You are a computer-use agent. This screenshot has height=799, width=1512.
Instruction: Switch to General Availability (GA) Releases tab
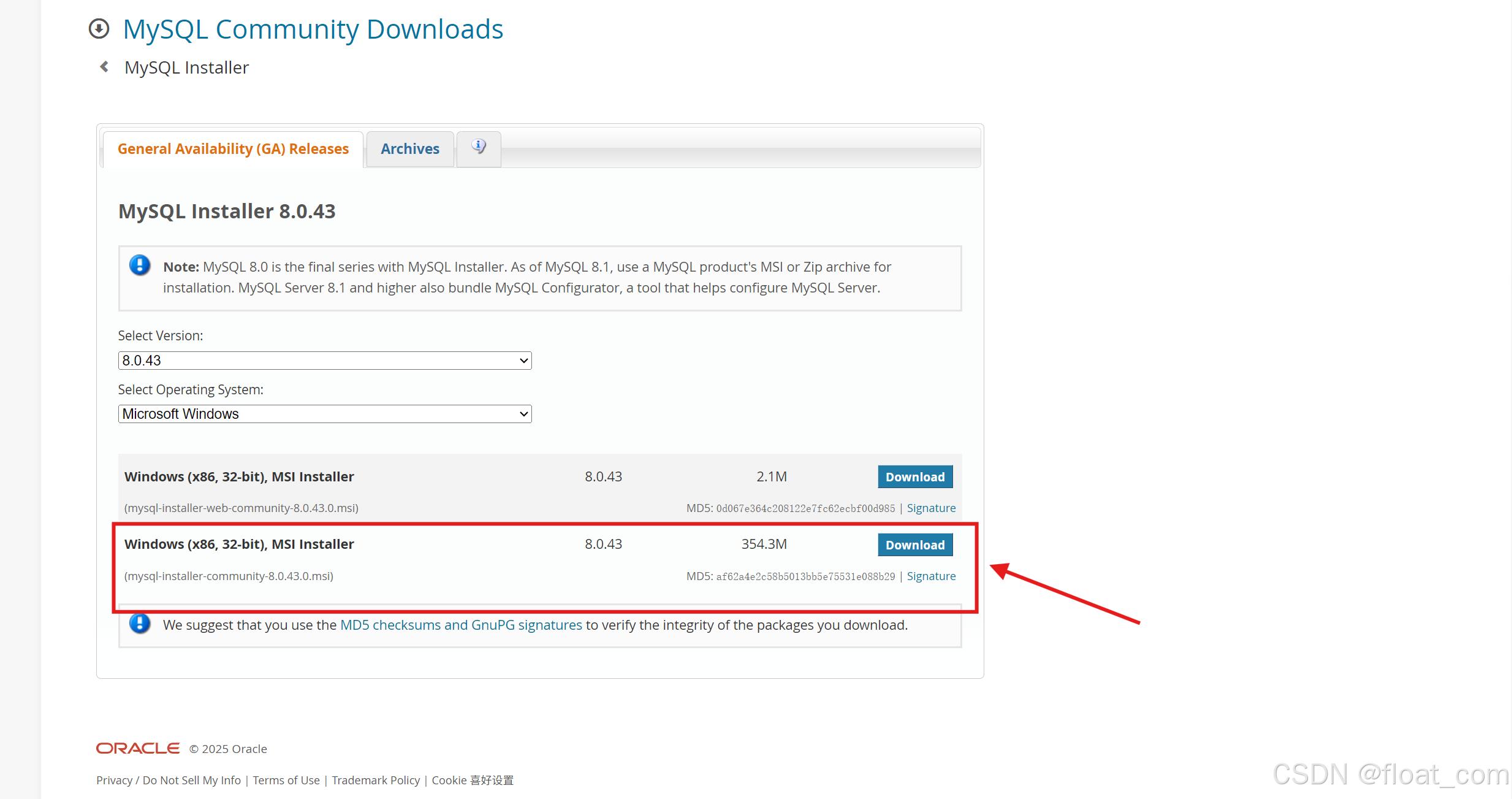point(233,149)
